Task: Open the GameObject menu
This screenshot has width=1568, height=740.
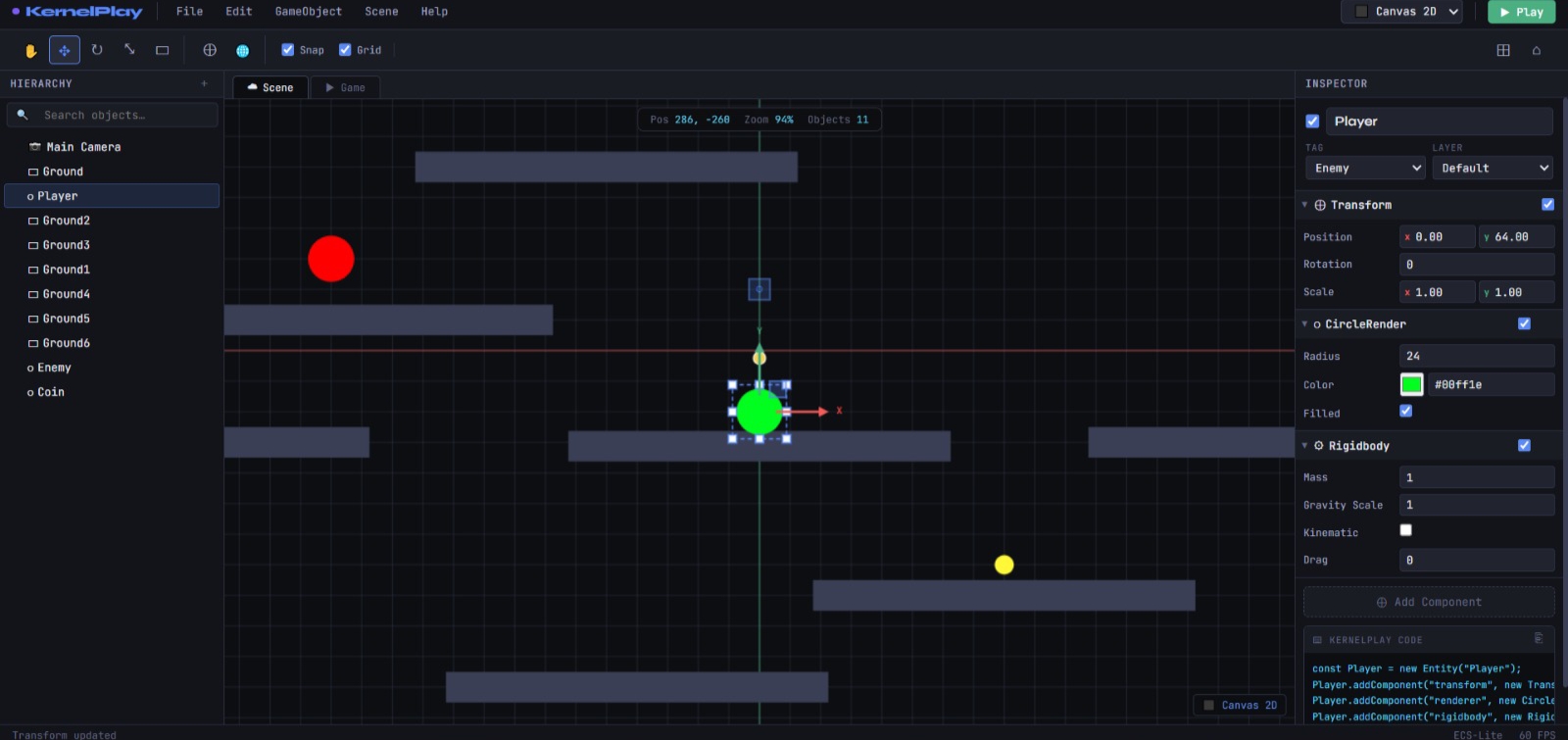Action: (308, 12)
